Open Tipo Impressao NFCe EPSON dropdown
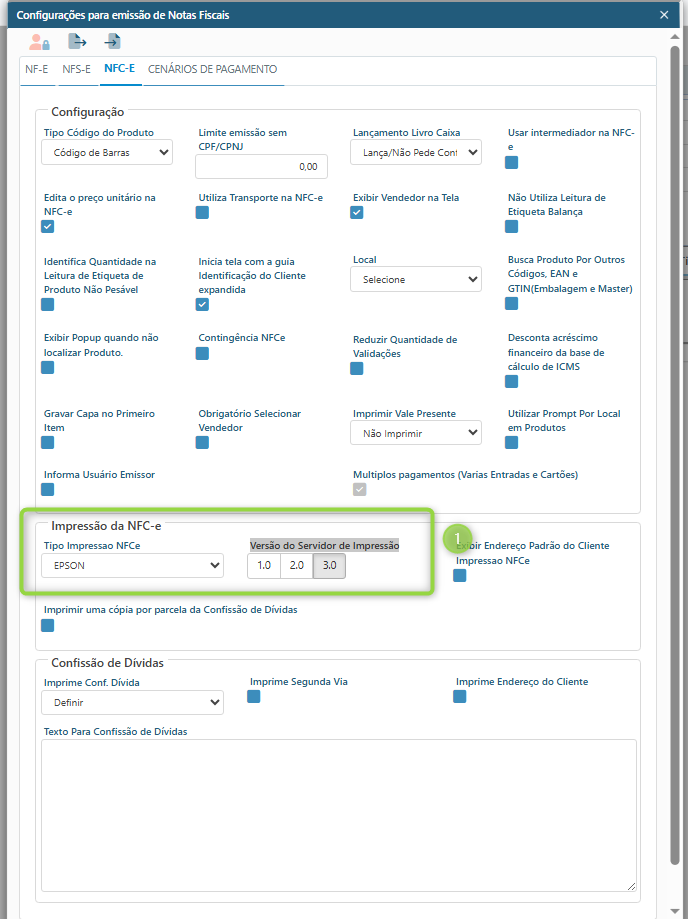This screenshot has width=688, height=919. [x=132, y=566]
